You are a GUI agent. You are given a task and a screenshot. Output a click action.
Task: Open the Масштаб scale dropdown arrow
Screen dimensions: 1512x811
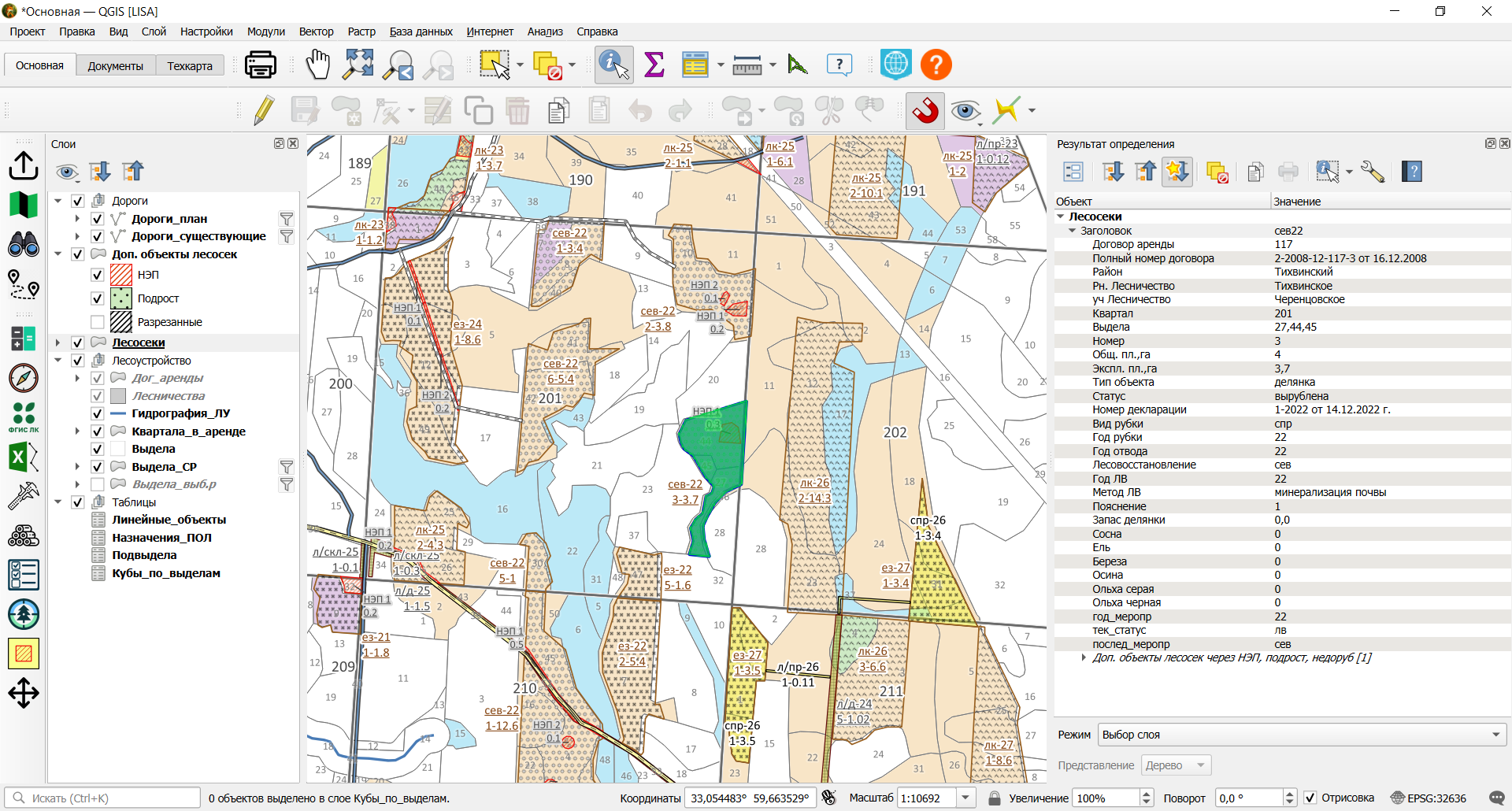[966, 798]
